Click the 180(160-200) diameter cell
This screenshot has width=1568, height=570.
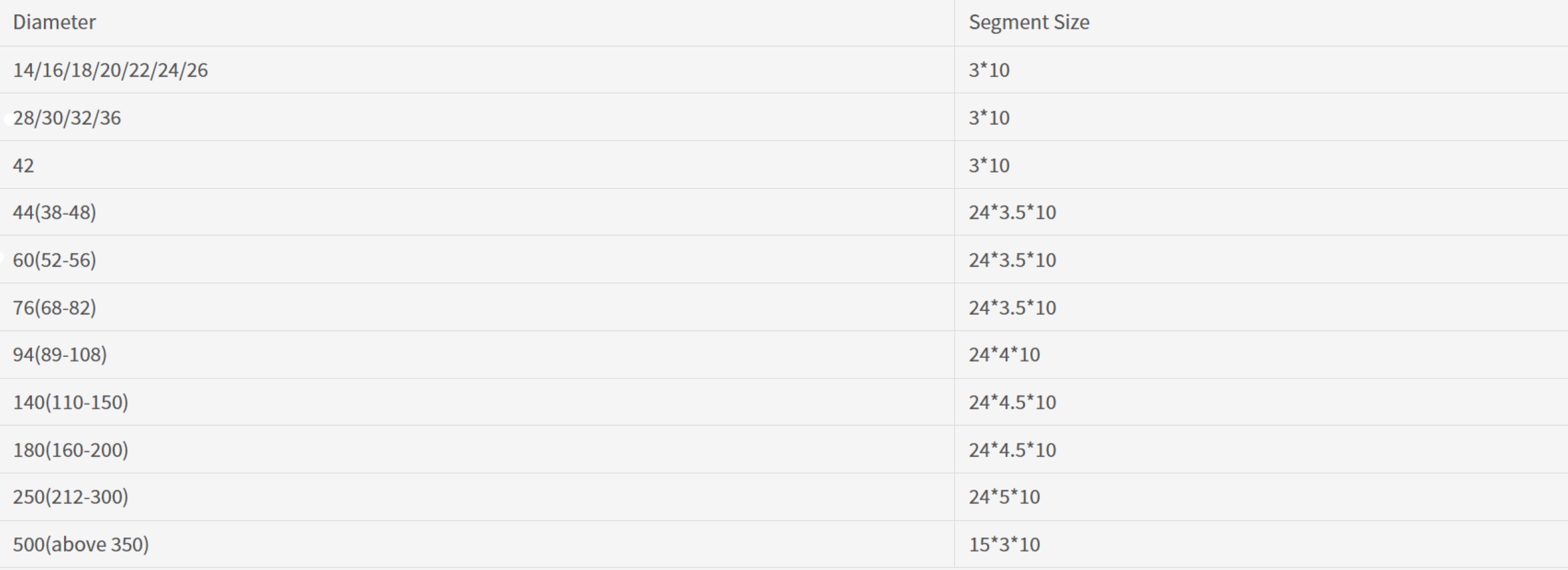tap(70, 450)
